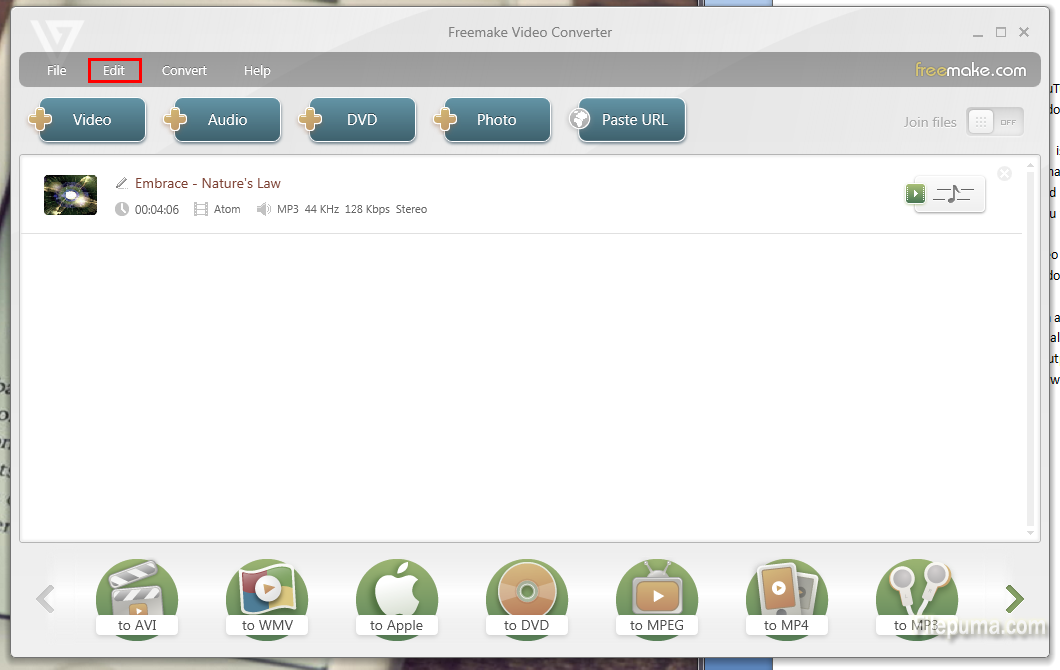Select the to MPEG format icon

pos(657,598)
